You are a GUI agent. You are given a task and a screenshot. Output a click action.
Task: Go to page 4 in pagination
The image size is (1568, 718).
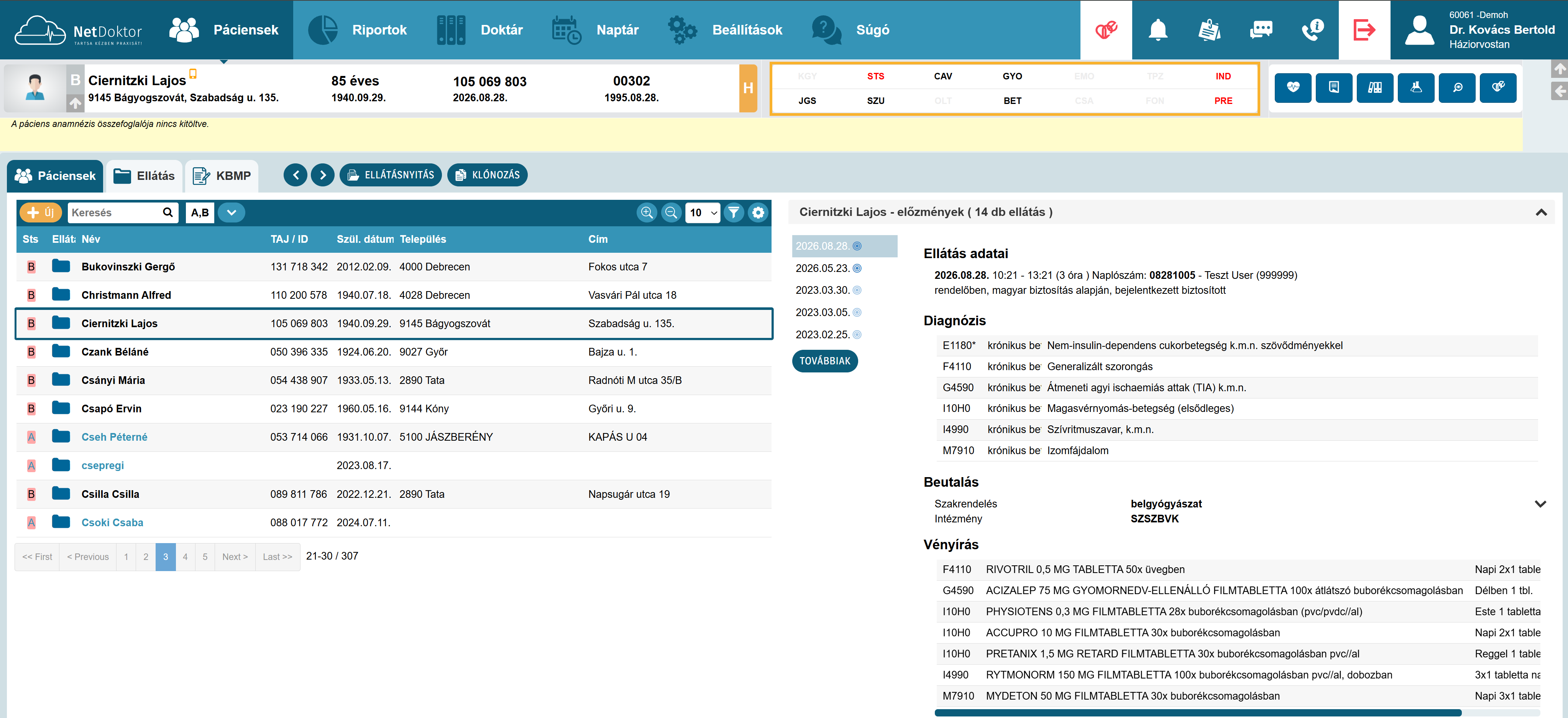pos(185,557)
